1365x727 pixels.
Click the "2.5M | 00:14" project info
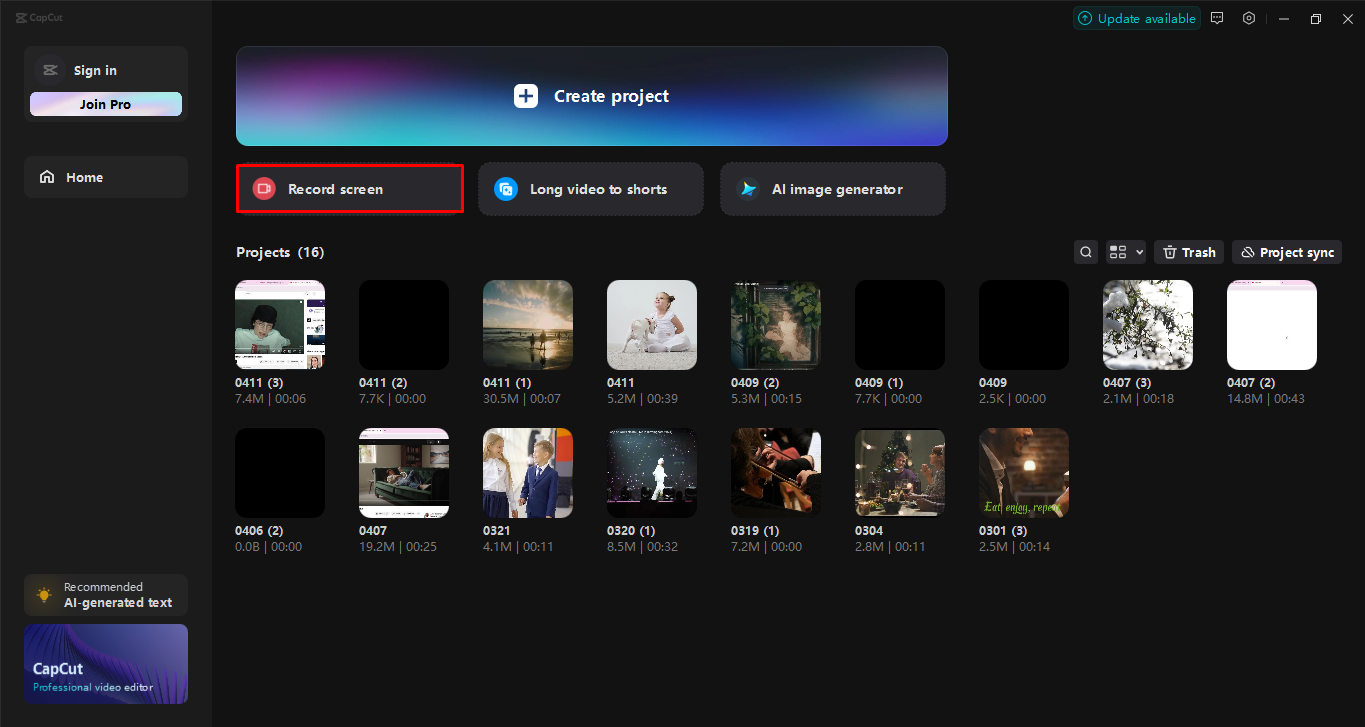click(1014, 547)
